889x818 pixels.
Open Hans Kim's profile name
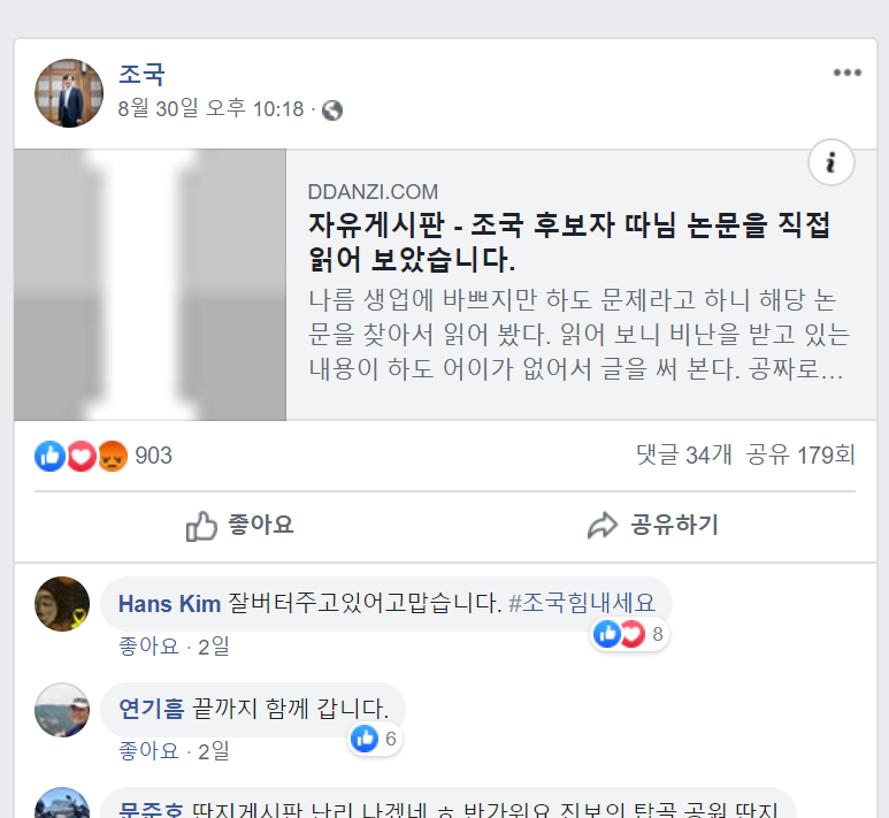(170, 604)
